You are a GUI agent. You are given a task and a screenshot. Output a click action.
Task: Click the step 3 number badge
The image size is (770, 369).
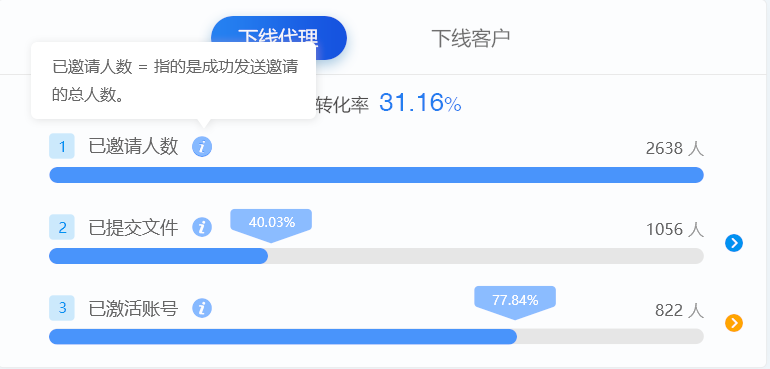62,308
